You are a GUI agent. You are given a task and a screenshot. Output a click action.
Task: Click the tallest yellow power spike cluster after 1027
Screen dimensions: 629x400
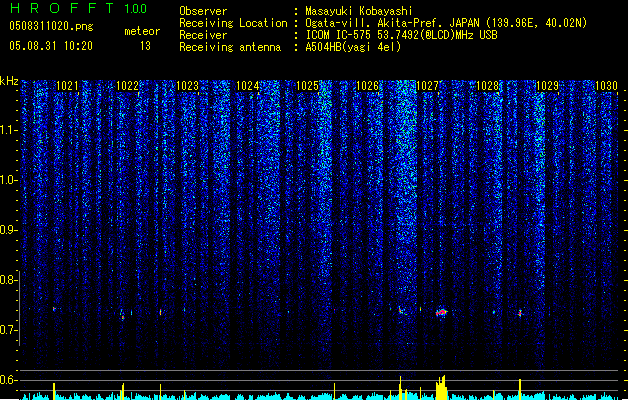(441, 388)
